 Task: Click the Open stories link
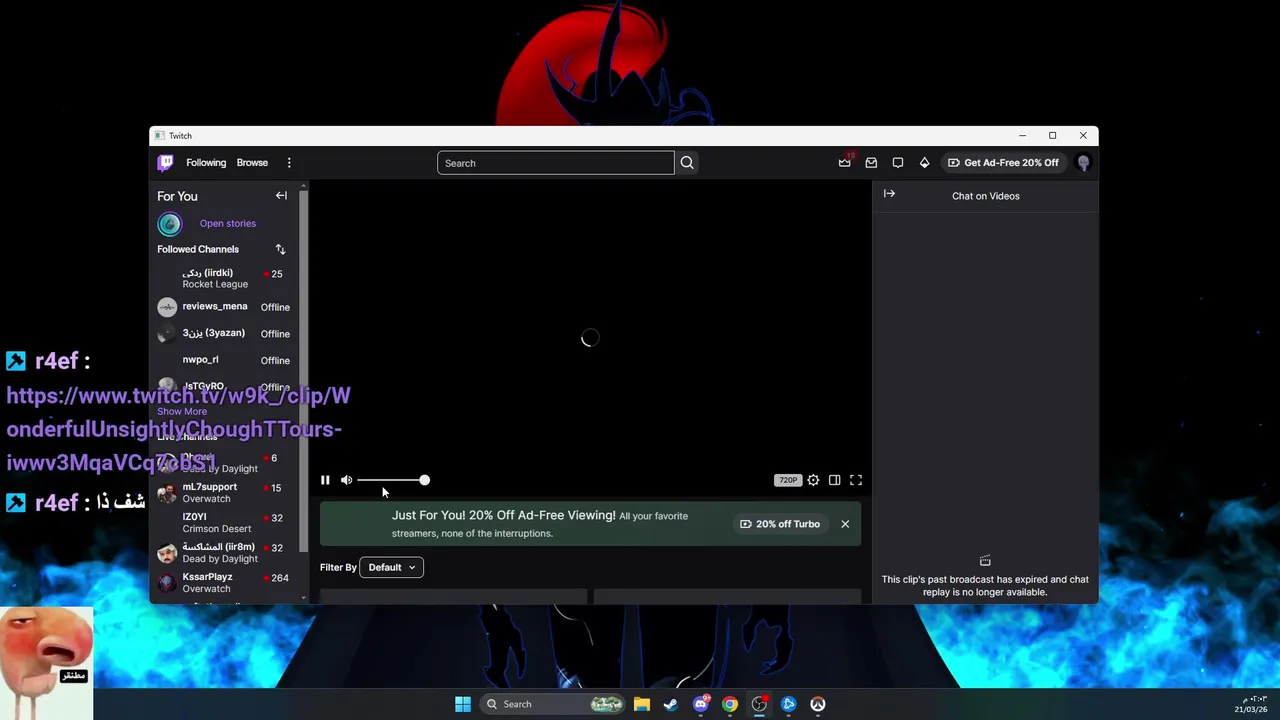(228, 224)
